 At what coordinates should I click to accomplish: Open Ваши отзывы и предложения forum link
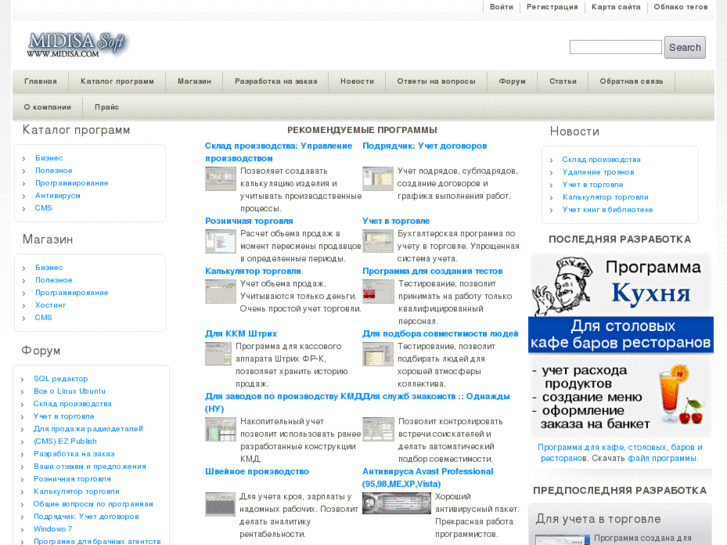[x=89, y=467]
